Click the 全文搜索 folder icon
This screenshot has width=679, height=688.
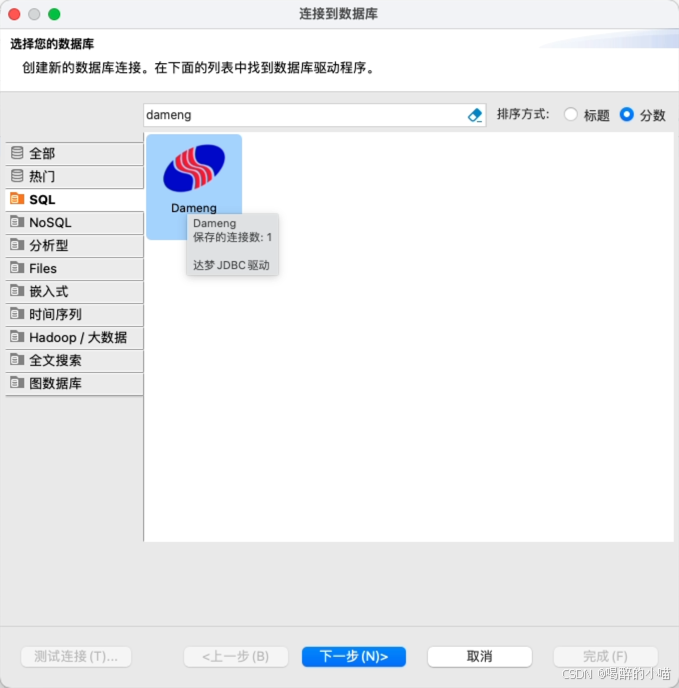(17, 360)
